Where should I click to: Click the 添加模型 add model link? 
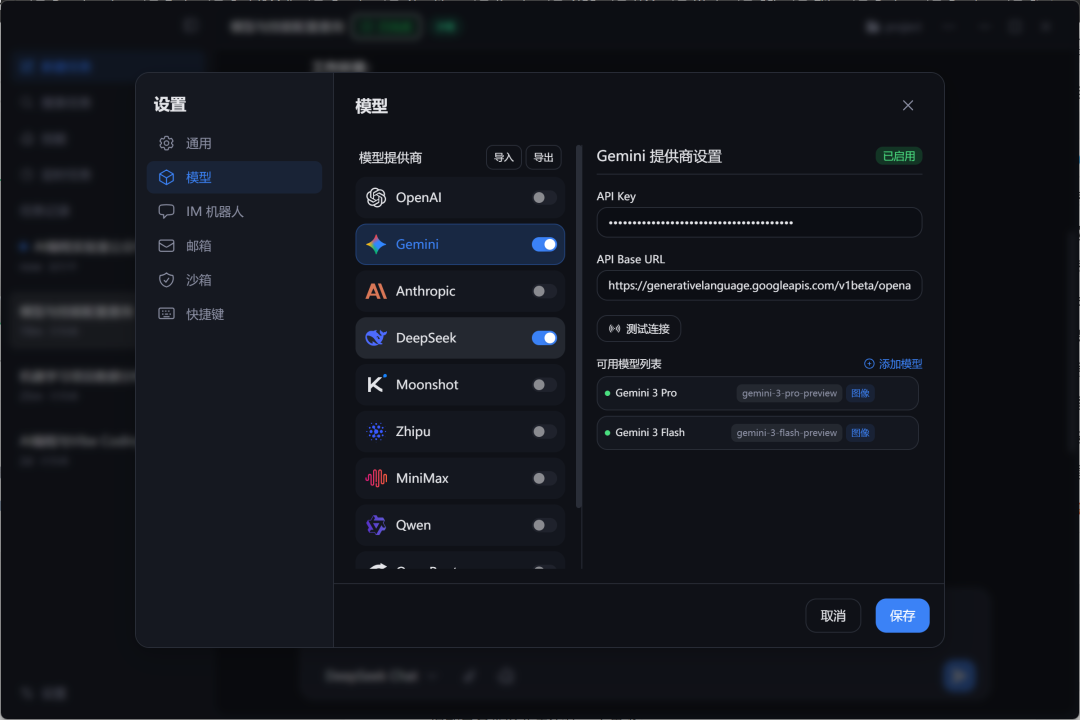click(x=893, y=364)
